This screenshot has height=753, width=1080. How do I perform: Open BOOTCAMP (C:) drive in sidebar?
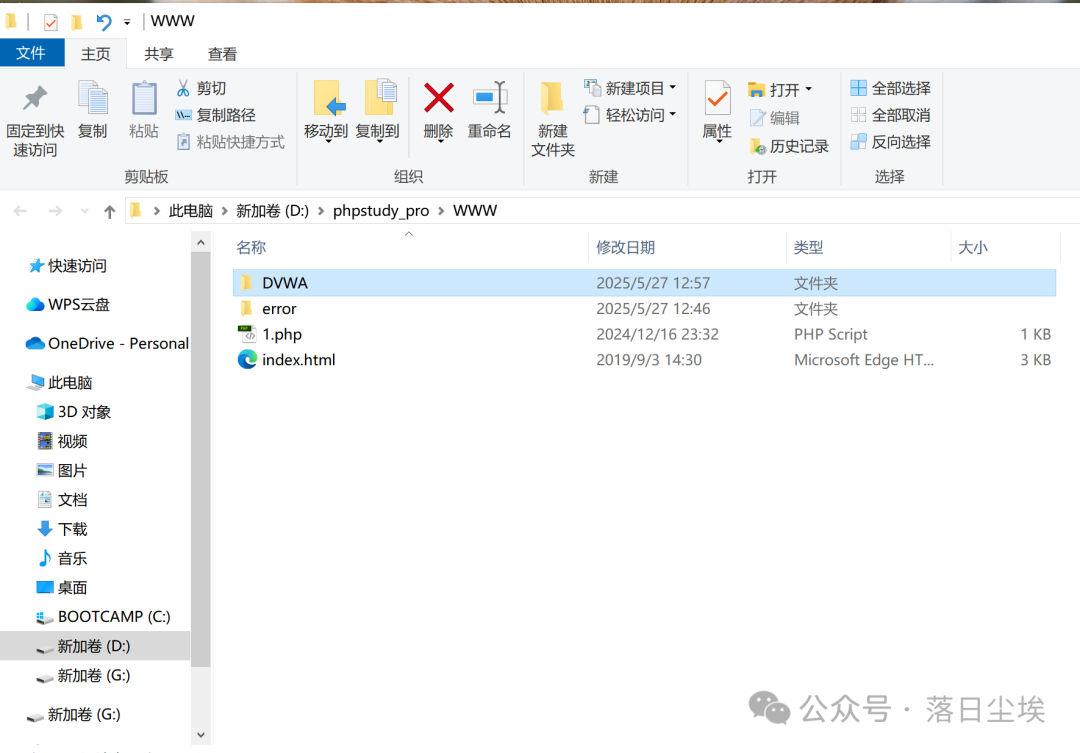tap(103, 617)
